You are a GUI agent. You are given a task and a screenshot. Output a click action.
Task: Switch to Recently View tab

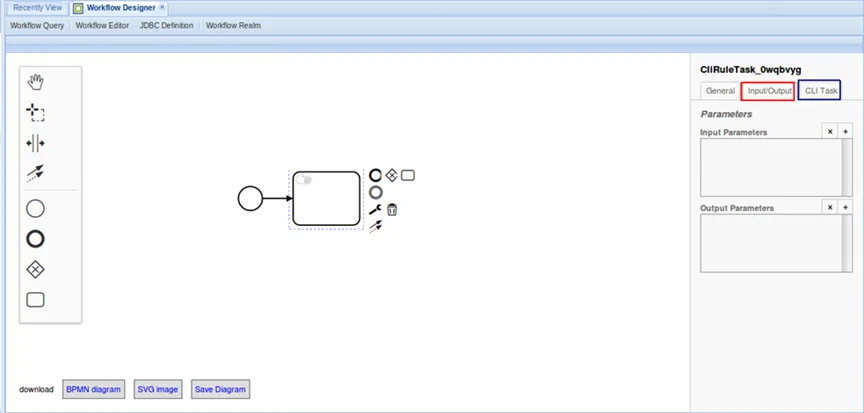(x=37, y=8)
